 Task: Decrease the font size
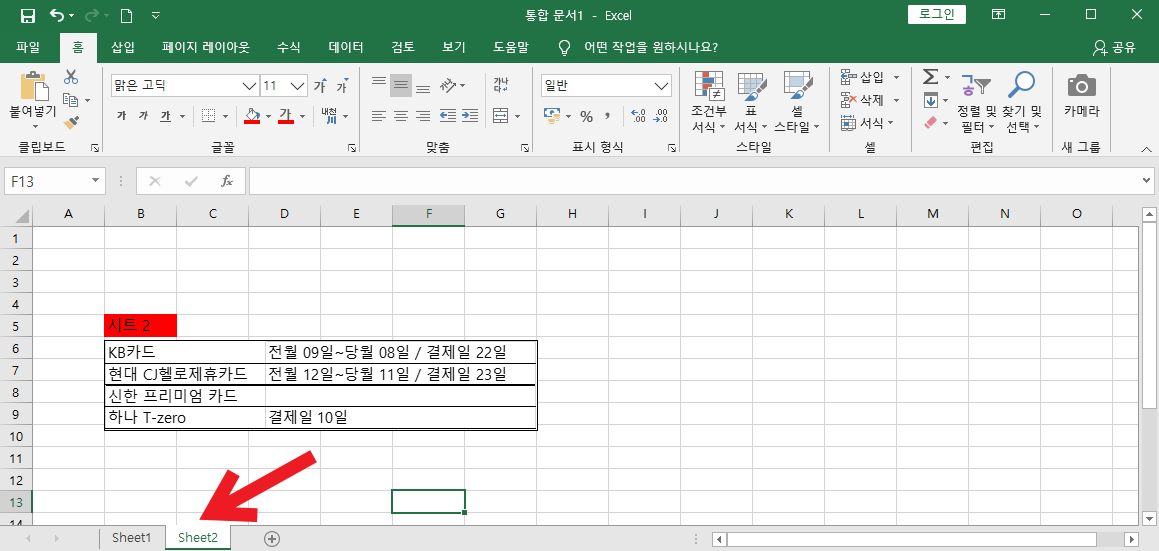click(342, 86)
